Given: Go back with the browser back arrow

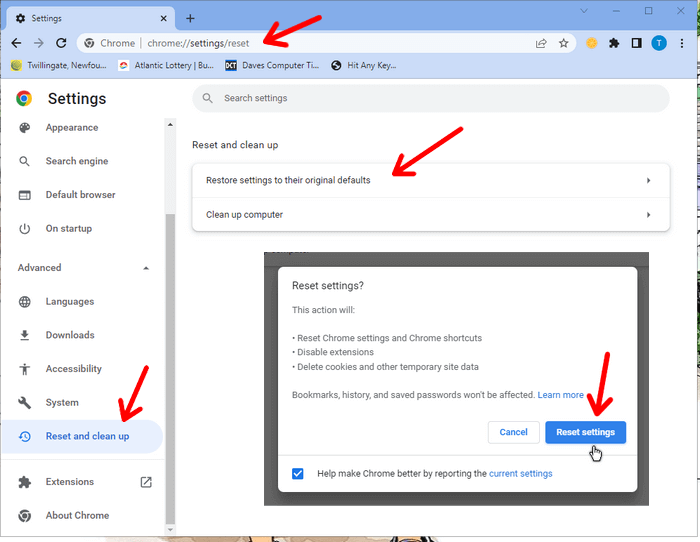Looking at the screenshot, I should (17, 43).
